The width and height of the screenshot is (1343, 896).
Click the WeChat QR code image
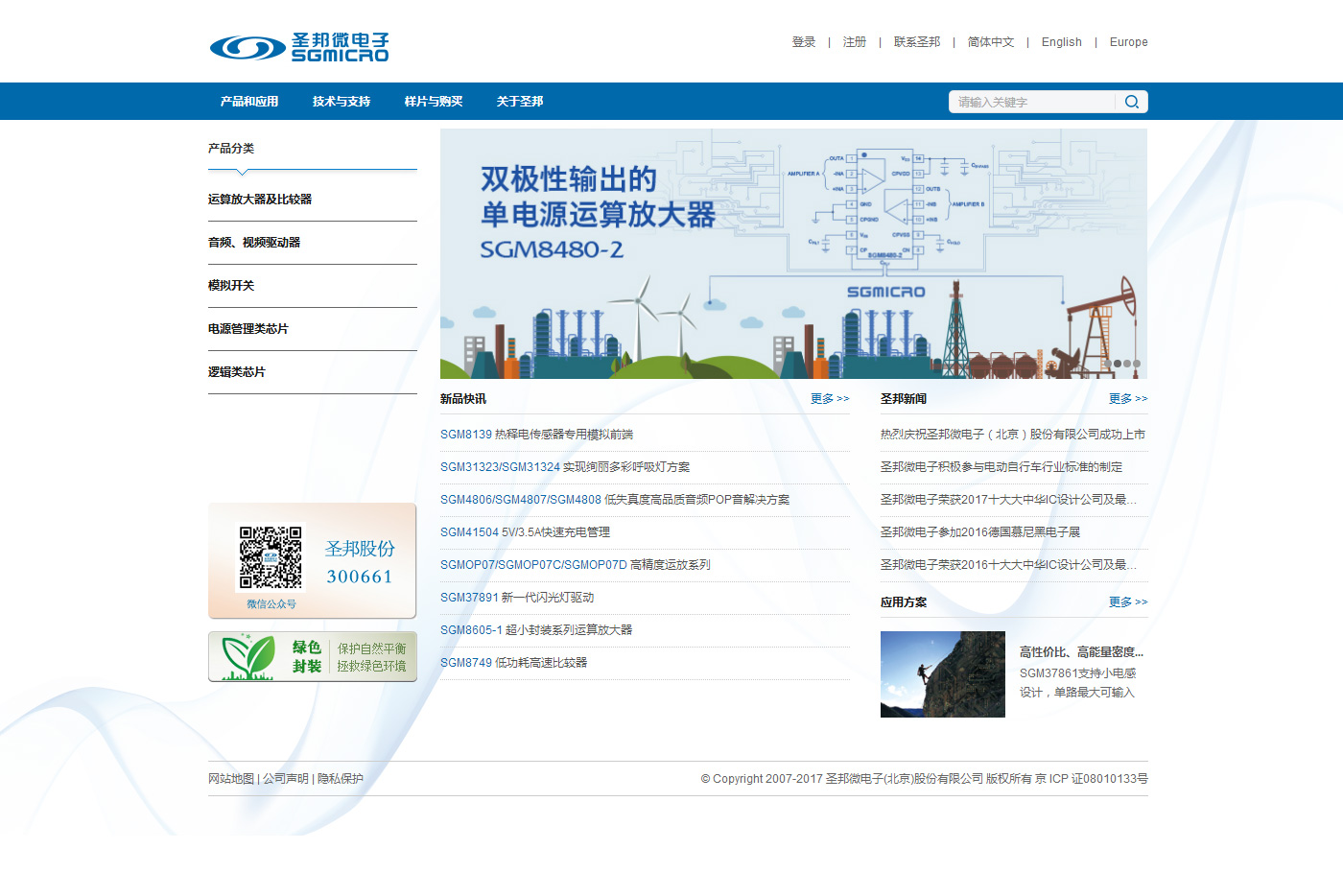coord(271,557)
